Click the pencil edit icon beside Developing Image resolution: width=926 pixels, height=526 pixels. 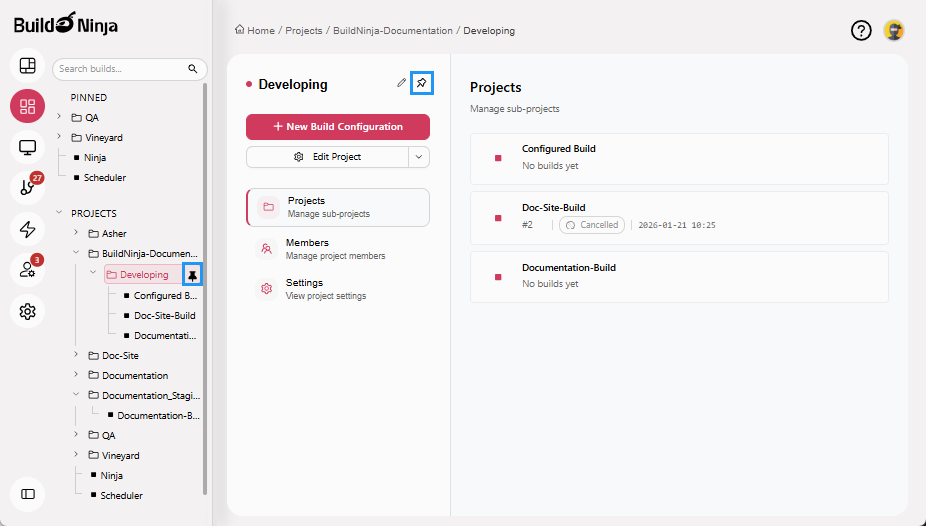(x=401, y=83)
